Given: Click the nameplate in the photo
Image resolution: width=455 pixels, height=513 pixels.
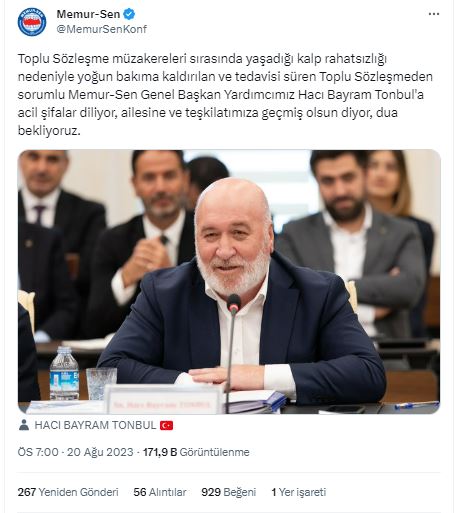Looking at the screenshot, I should [x=163, y=400].
